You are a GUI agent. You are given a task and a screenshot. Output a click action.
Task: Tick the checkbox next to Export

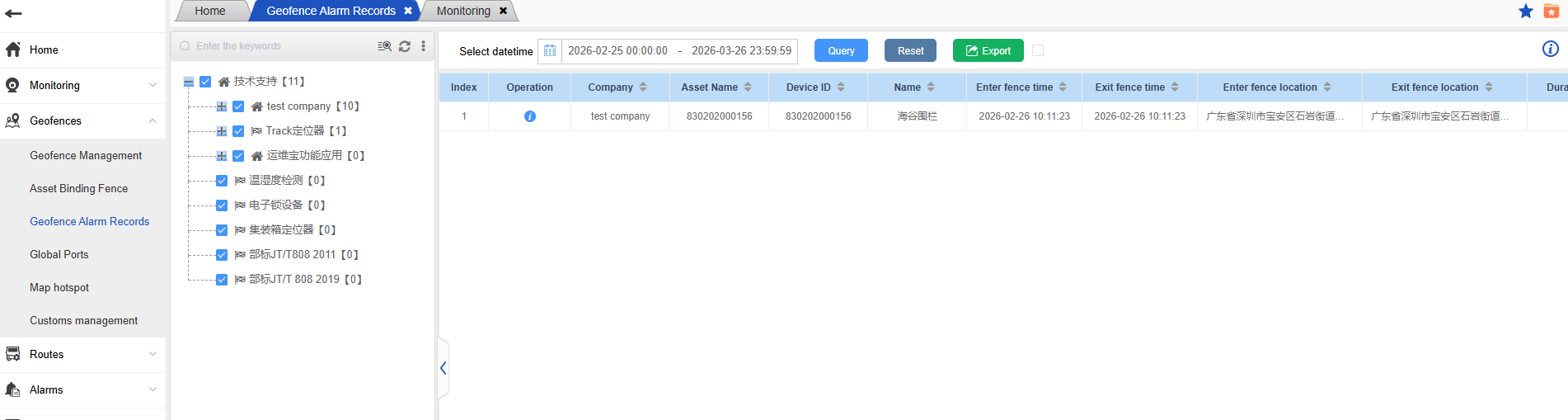tap(1038, 50)
